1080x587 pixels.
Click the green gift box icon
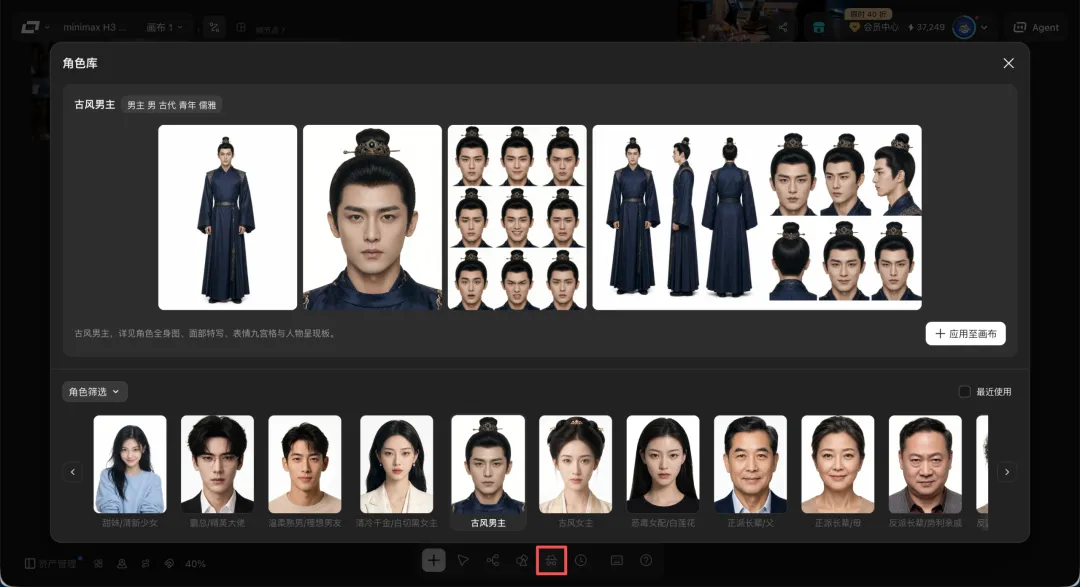(818, 28)
